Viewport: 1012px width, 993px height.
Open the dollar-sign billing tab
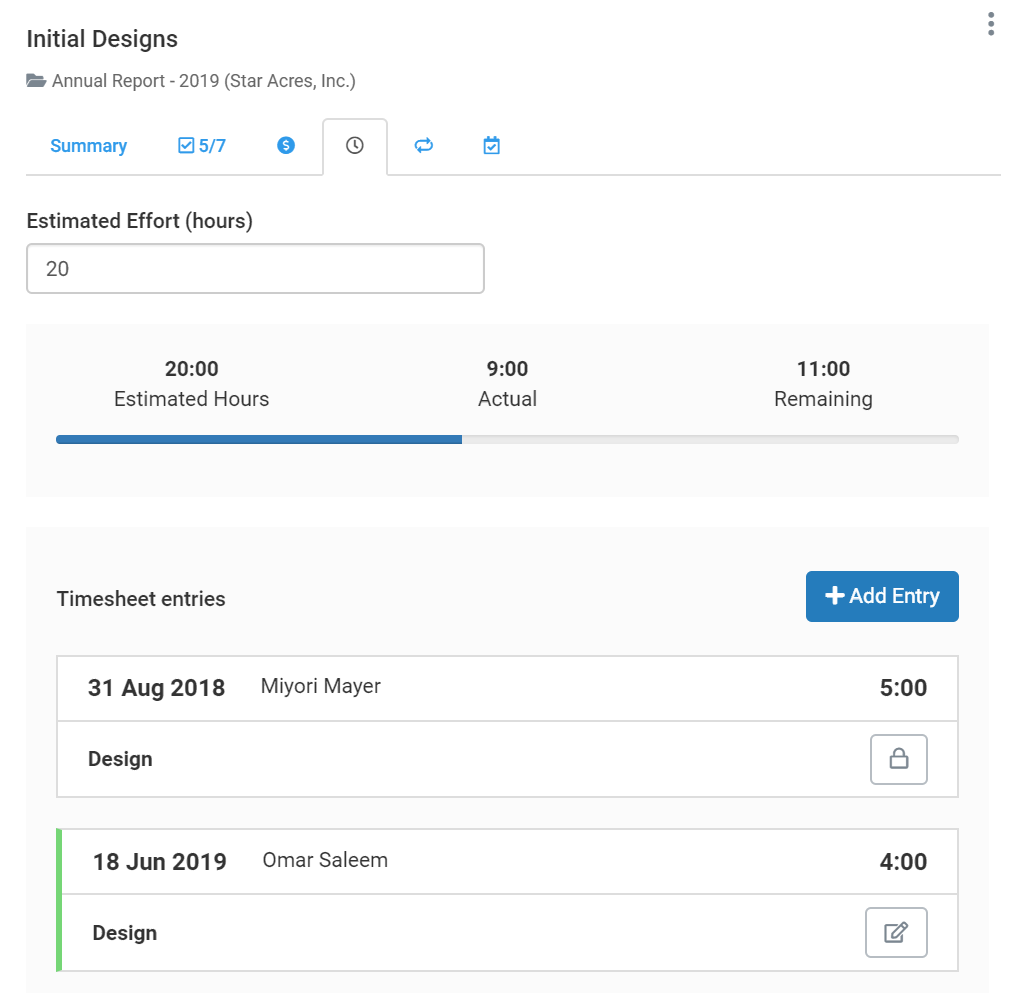tap(286, 146)
